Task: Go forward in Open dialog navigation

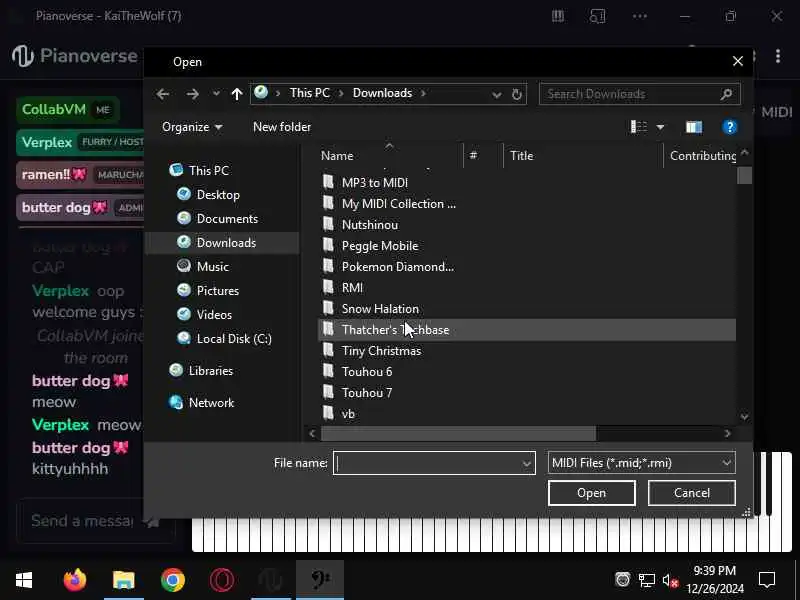Action: pyautogui.click(x=192, y=94)
